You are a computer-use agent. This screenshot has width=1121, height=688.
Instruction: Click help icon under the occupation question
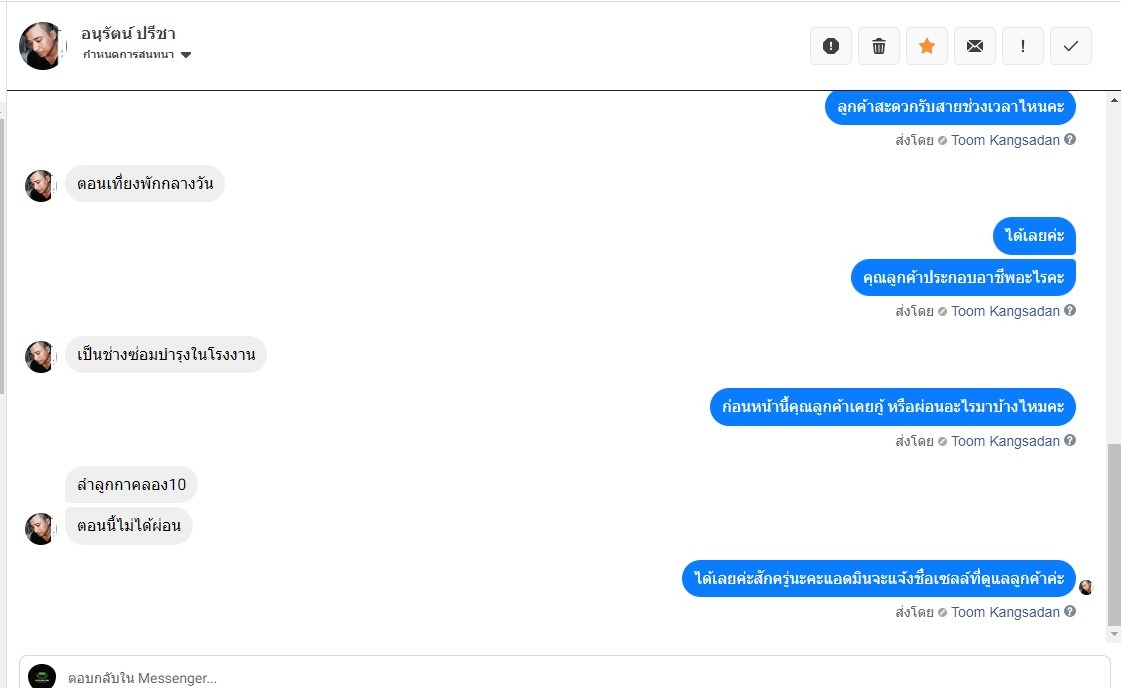tap(1070, 311)
